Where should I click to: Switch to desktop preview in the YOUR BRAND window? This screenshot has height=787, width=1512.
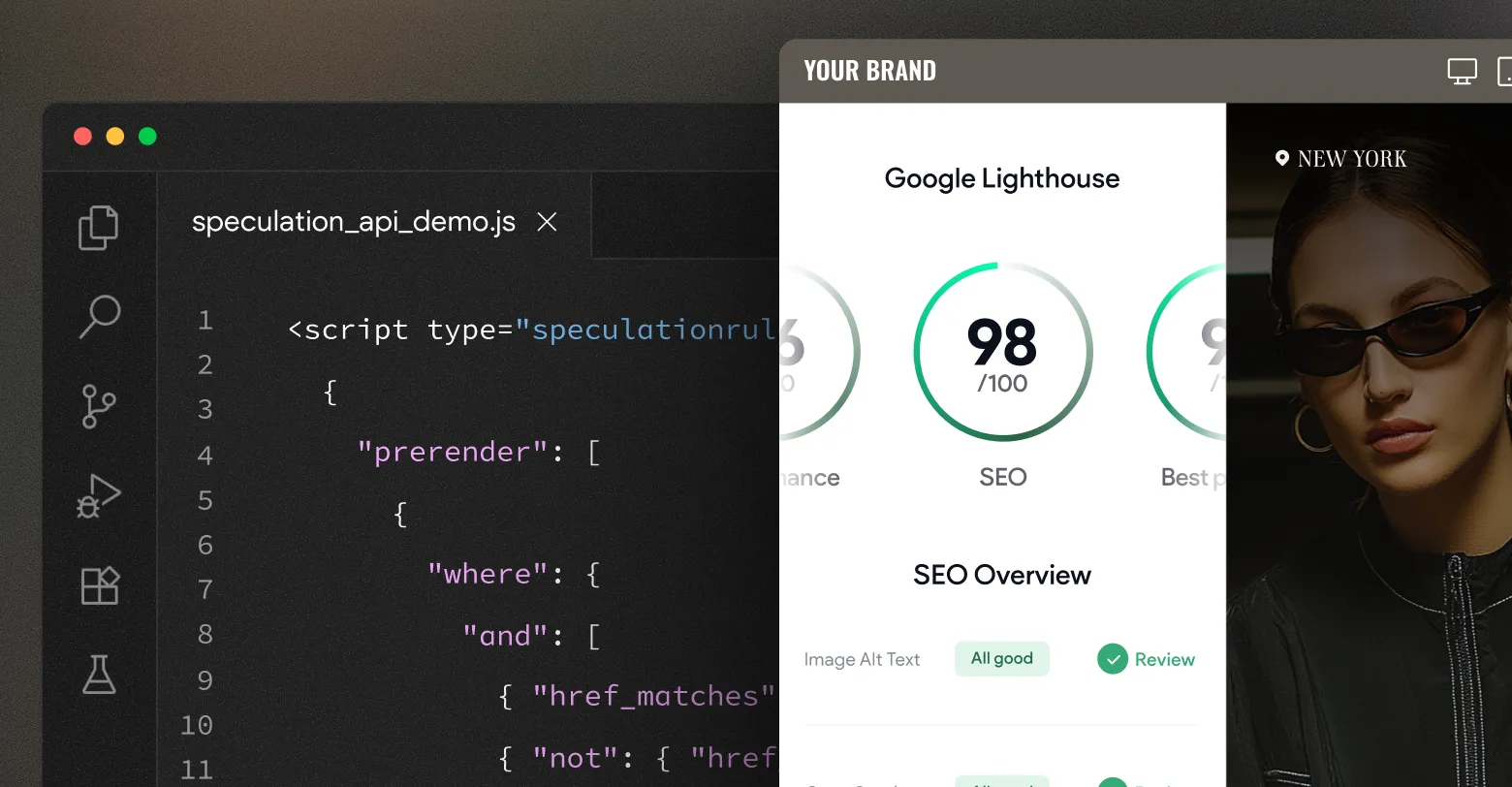click(1462, 71)
